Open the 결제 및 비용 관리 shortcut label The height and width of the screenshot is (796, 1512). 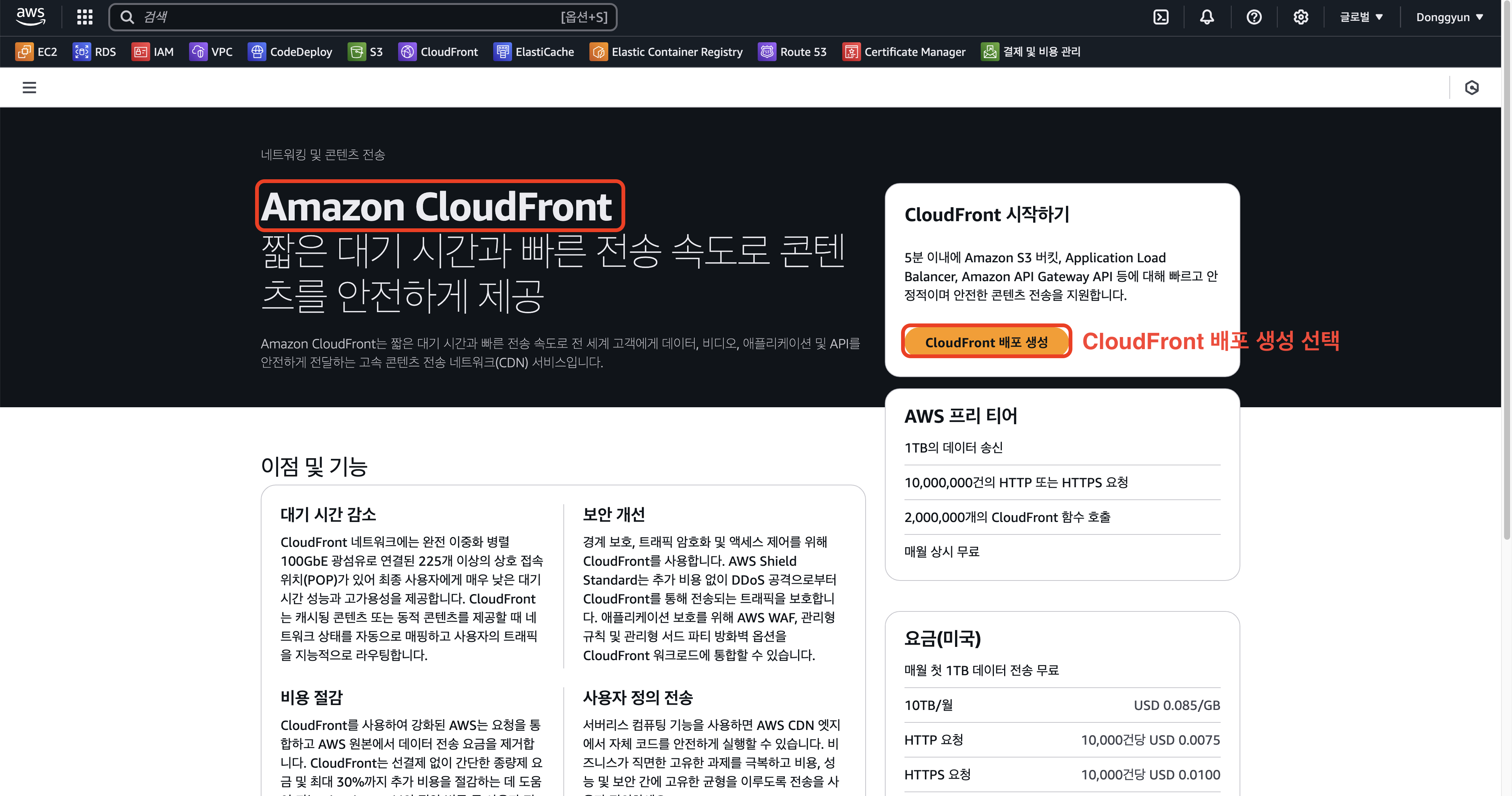coord(1041,52)
